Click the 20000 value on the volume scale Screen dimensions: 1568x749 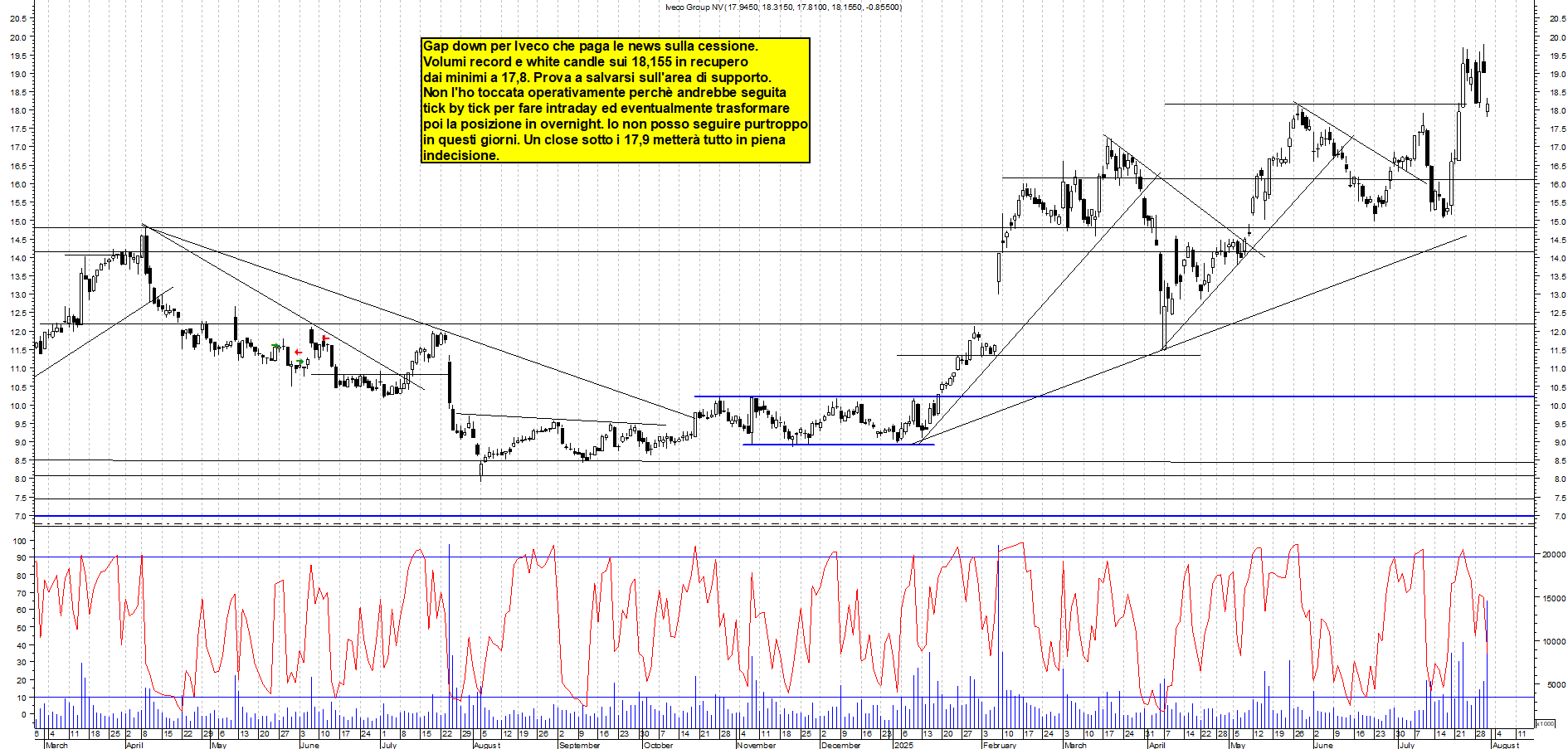click(x=1553, y=555)
